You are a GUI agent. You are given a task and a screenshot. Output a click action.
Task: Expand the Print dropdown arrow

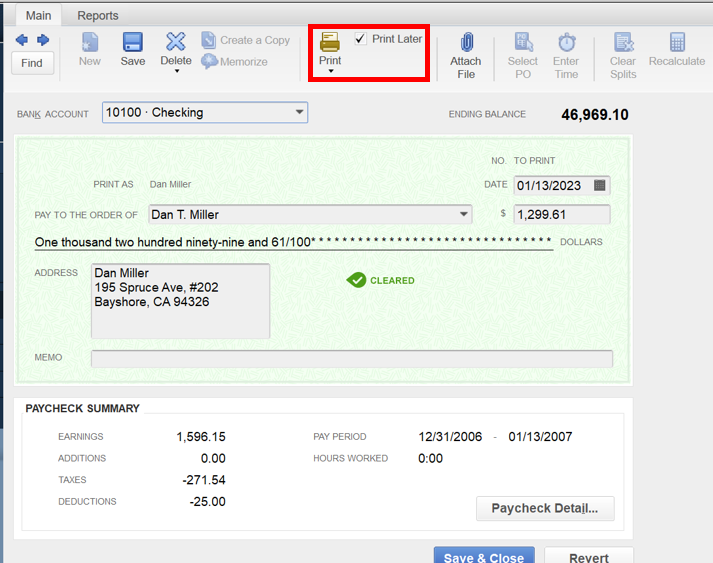tap(331, 71)
